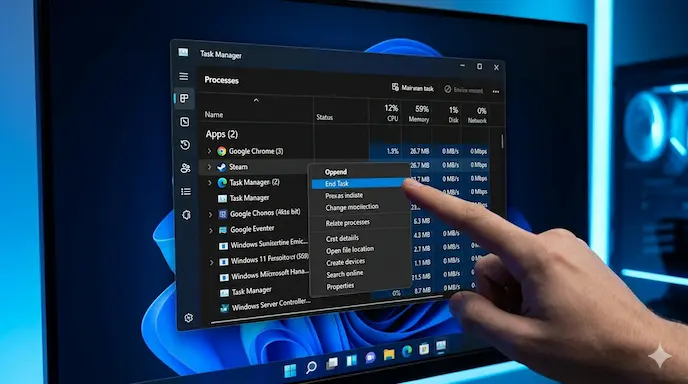This screenshot has width=688, height=384.
Task: Click the Task Manager icon on taskbar
Action: pyautogui.click(x=441, y=346)
